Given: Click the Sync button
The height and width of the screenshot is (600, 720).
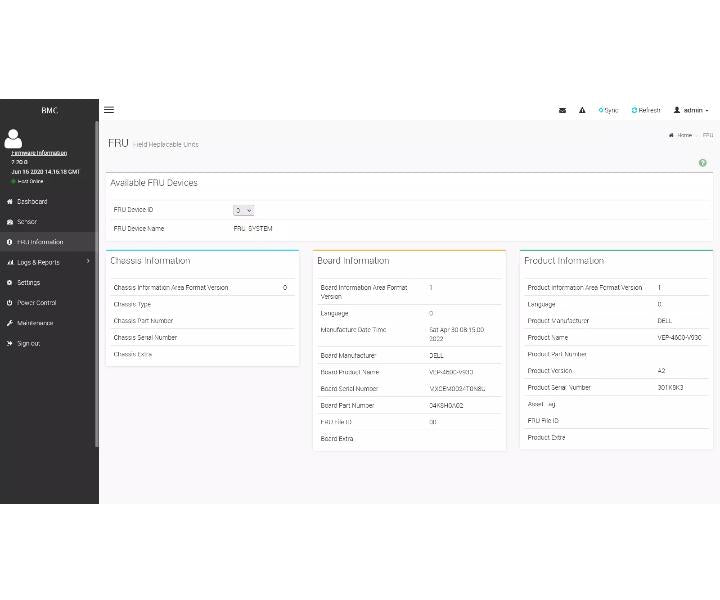Looking at the screenshot, I should tap(608, 110).
